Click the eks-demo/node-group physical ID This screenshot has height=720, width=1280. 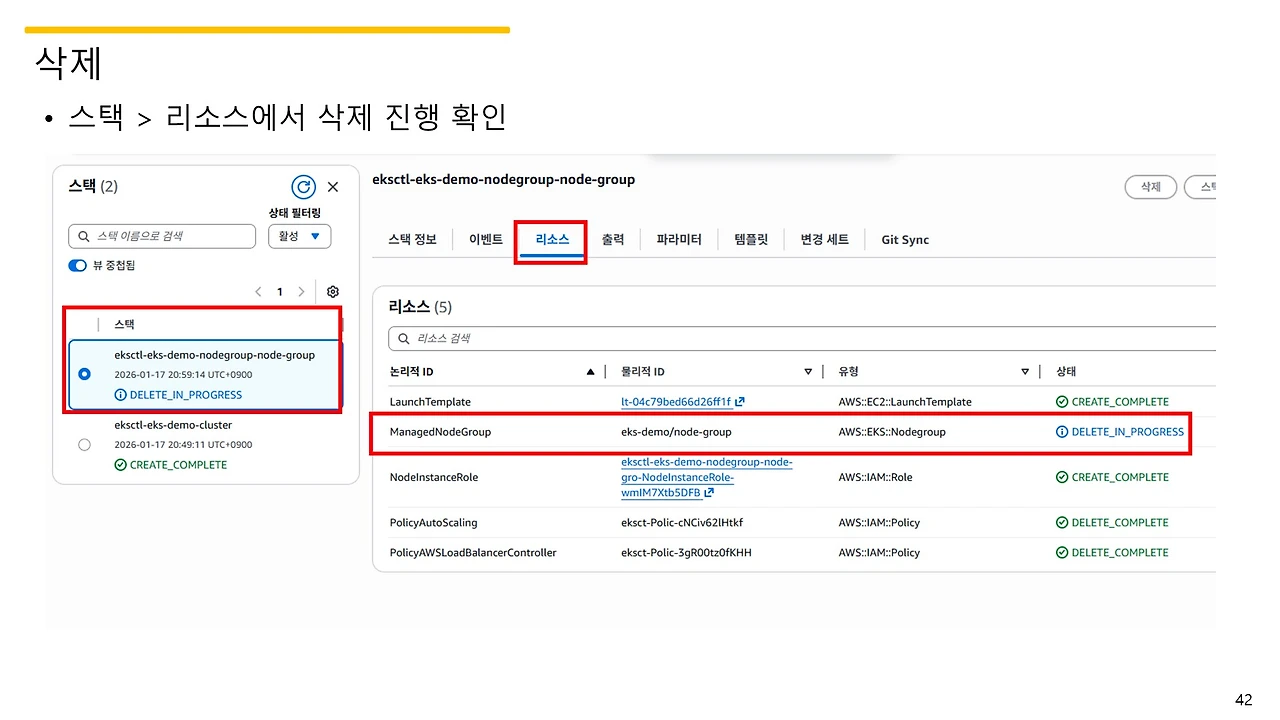coord(676,432)
